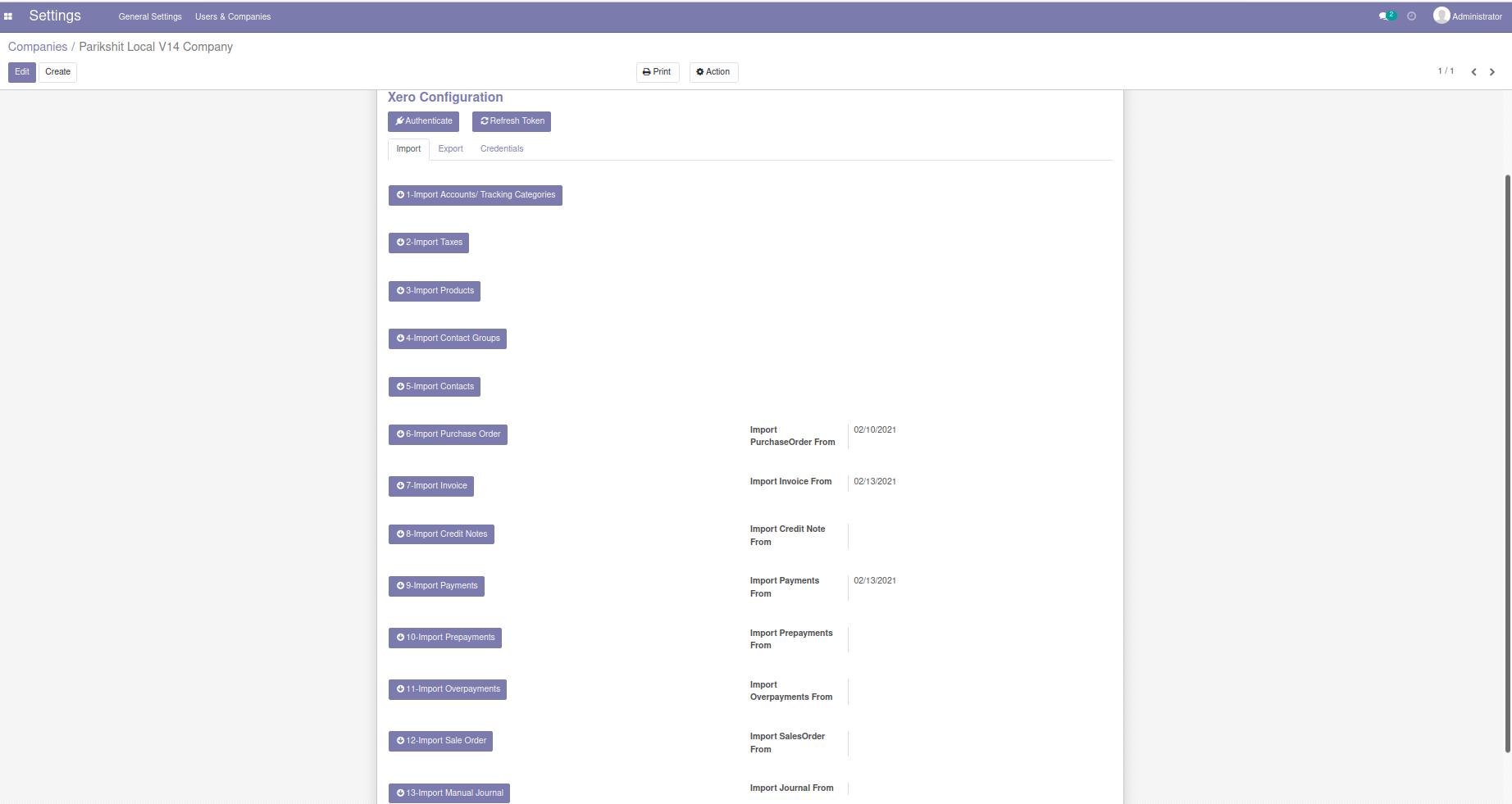The image size is (1512, 804).
Task: Click the Import SalesOrder From label
Action: [787, 743]
